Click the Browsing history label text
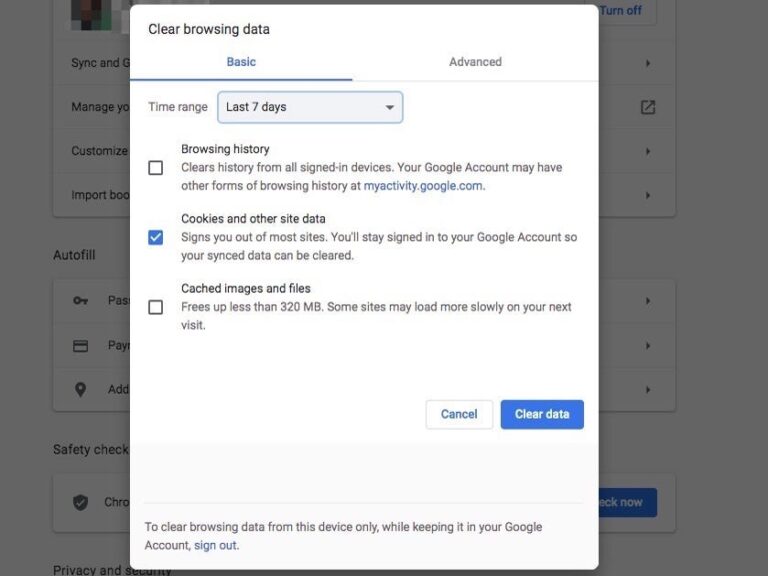The height and width of the screenshot is (576, 768). pos(225,149)
